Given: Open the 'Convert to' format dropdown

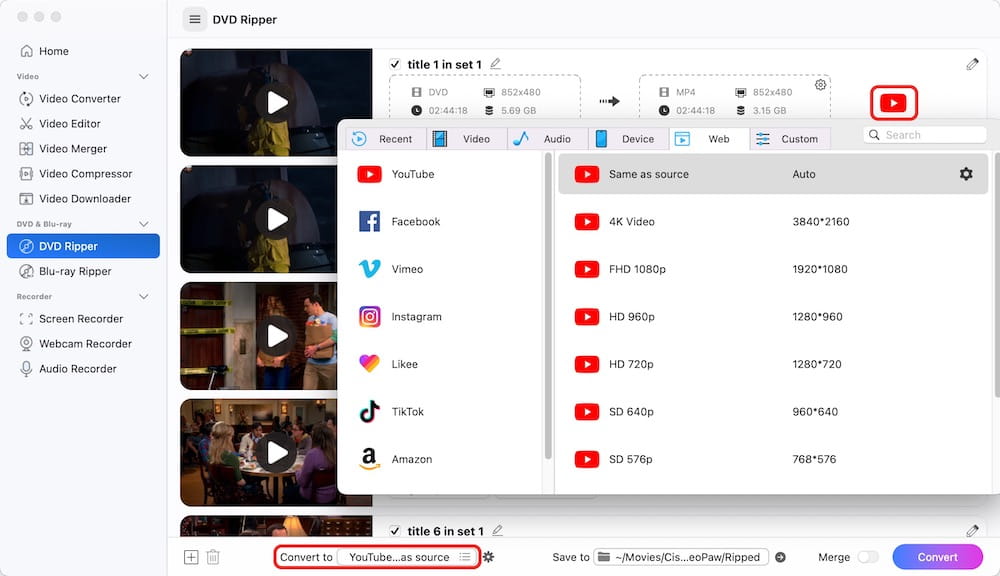Looking at the screenshot, I should pos(407,557).
